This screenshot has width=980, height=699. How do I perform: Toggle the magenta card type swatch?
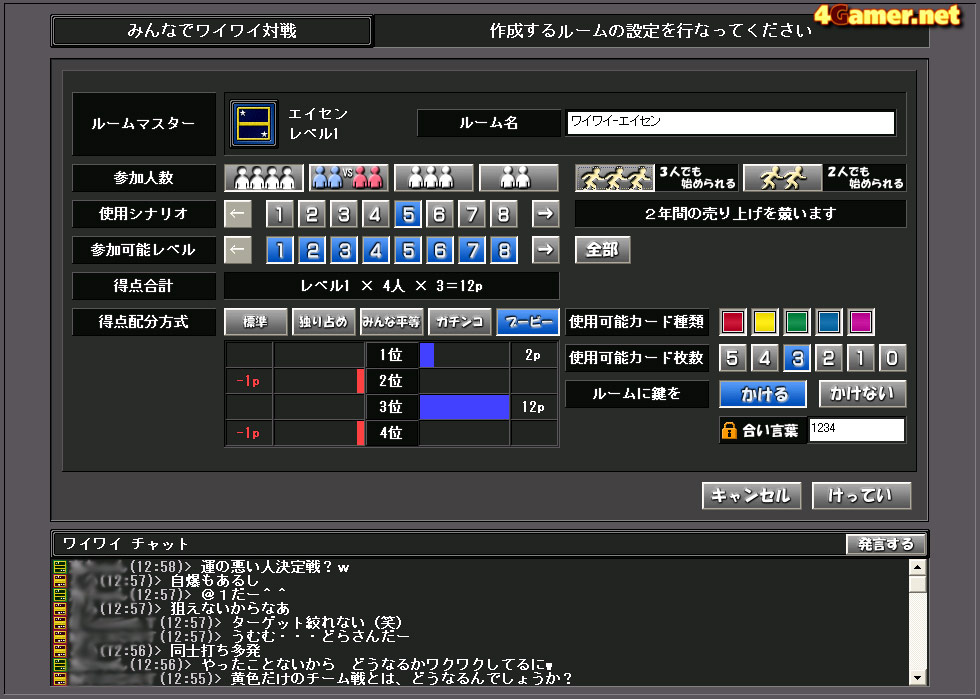[x=861, y=322]
